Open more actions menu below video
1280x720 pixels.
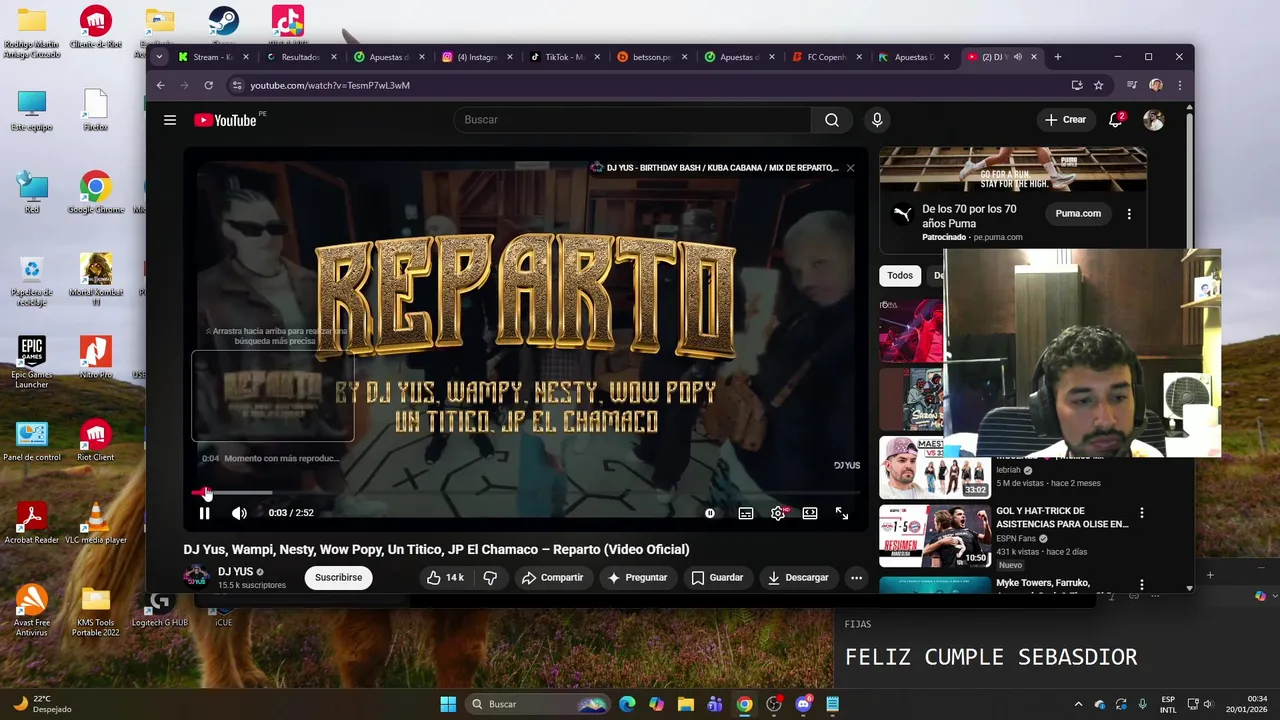coord(856,577)
